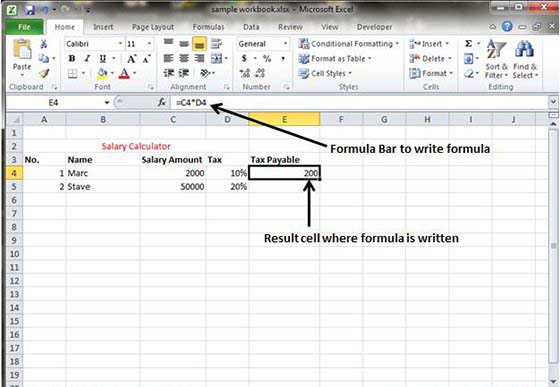Switch to the Insert tab
This screenshot has width=560, height=387.
(103, 27)
